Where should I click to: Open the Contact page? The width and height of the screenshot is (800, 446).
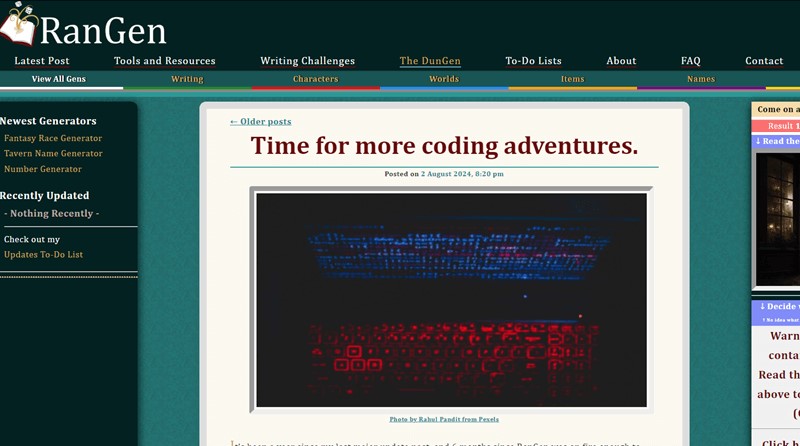764,61
